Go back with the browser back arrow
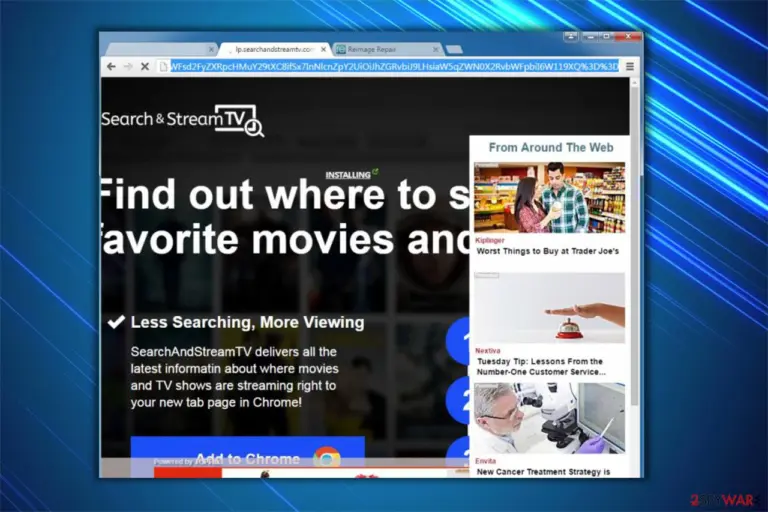Screen dimensions: 768x512 [111, 66]
